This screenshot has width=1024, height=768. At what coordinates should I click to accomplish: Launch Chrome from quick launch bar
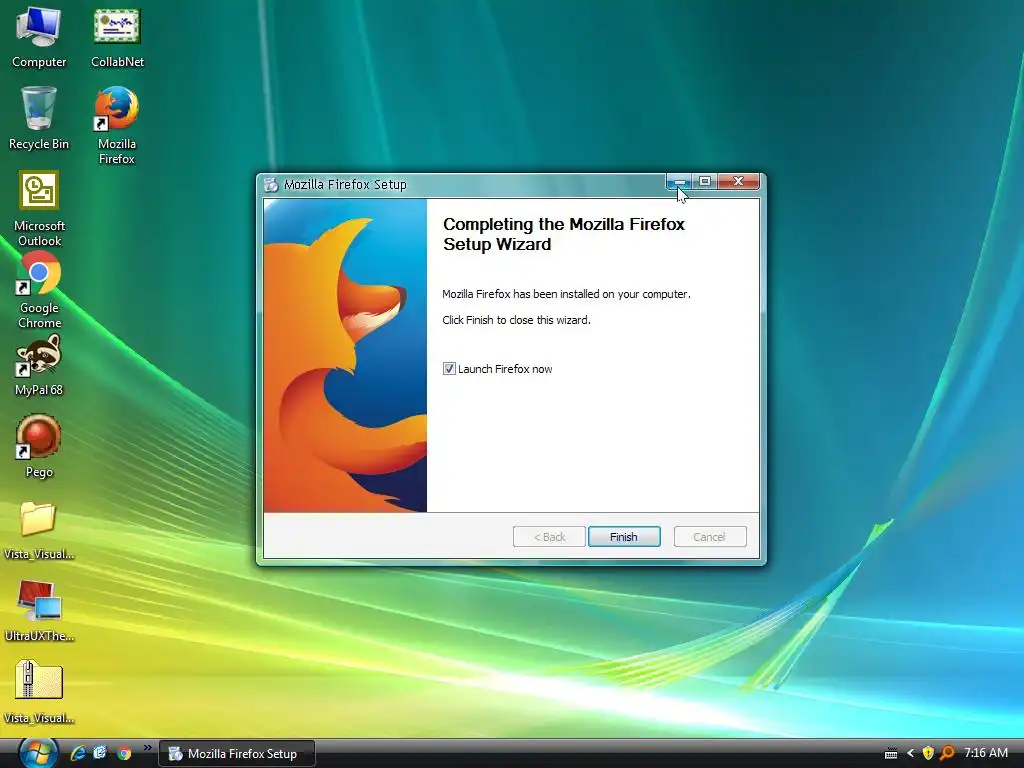pos(123,754)
